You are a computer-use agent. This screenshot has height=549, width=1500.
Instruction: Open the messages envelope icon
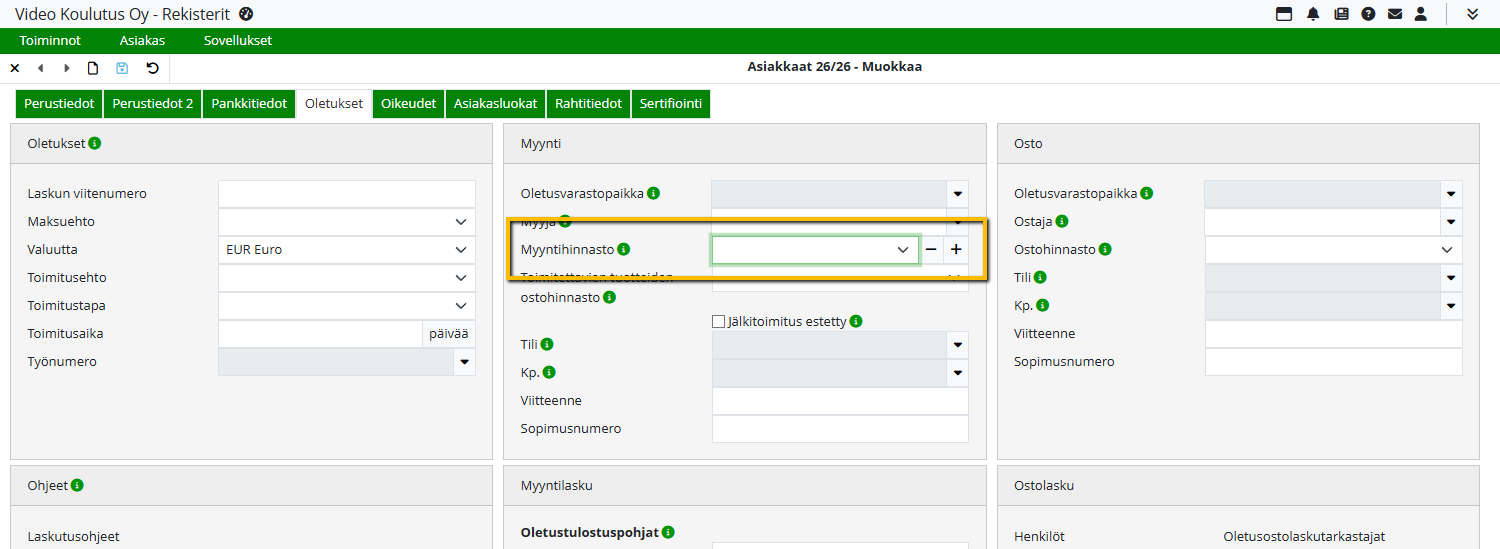click(x=1394, y=14)
